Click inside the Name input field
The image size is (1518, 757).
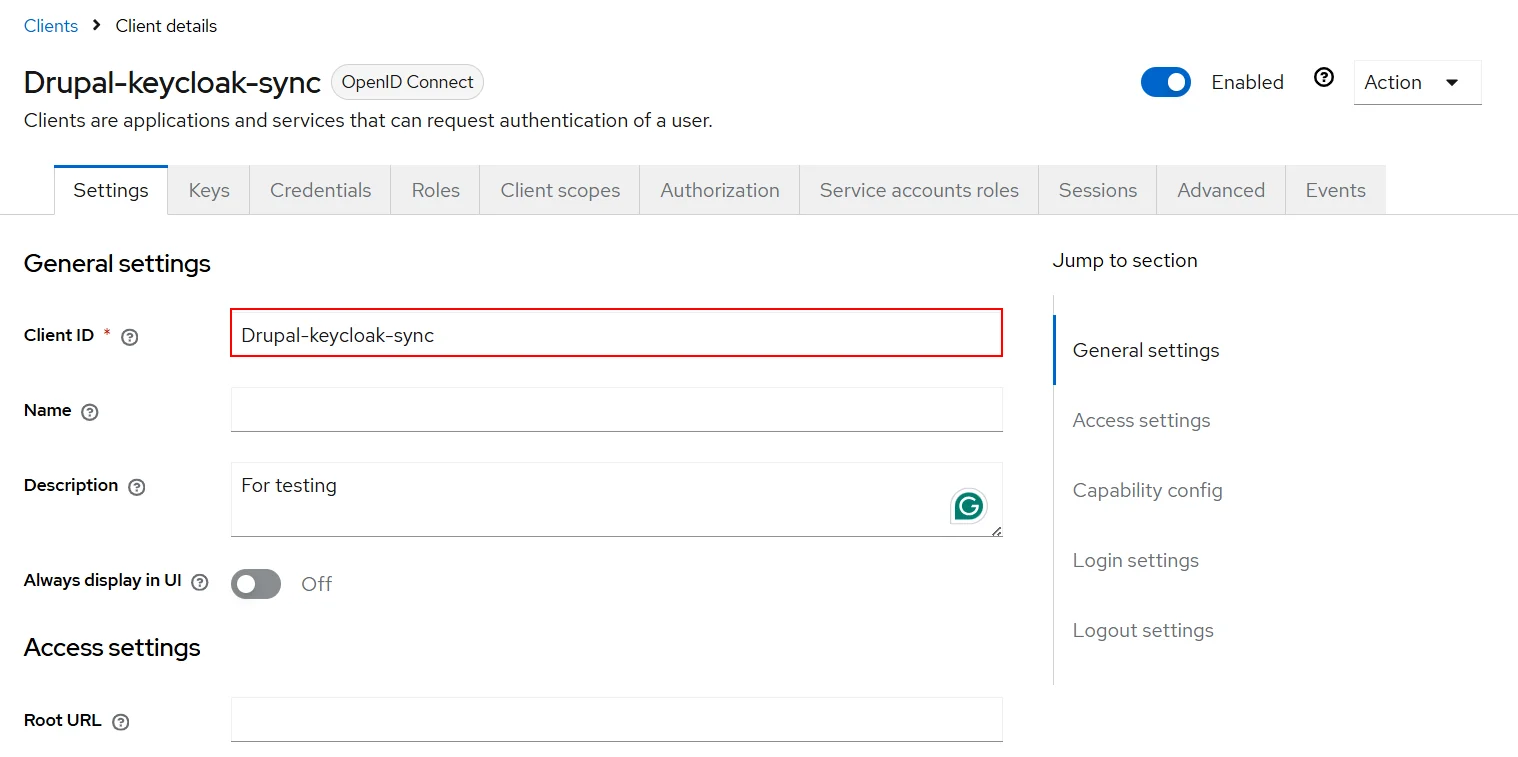click(x=616, y=409)
